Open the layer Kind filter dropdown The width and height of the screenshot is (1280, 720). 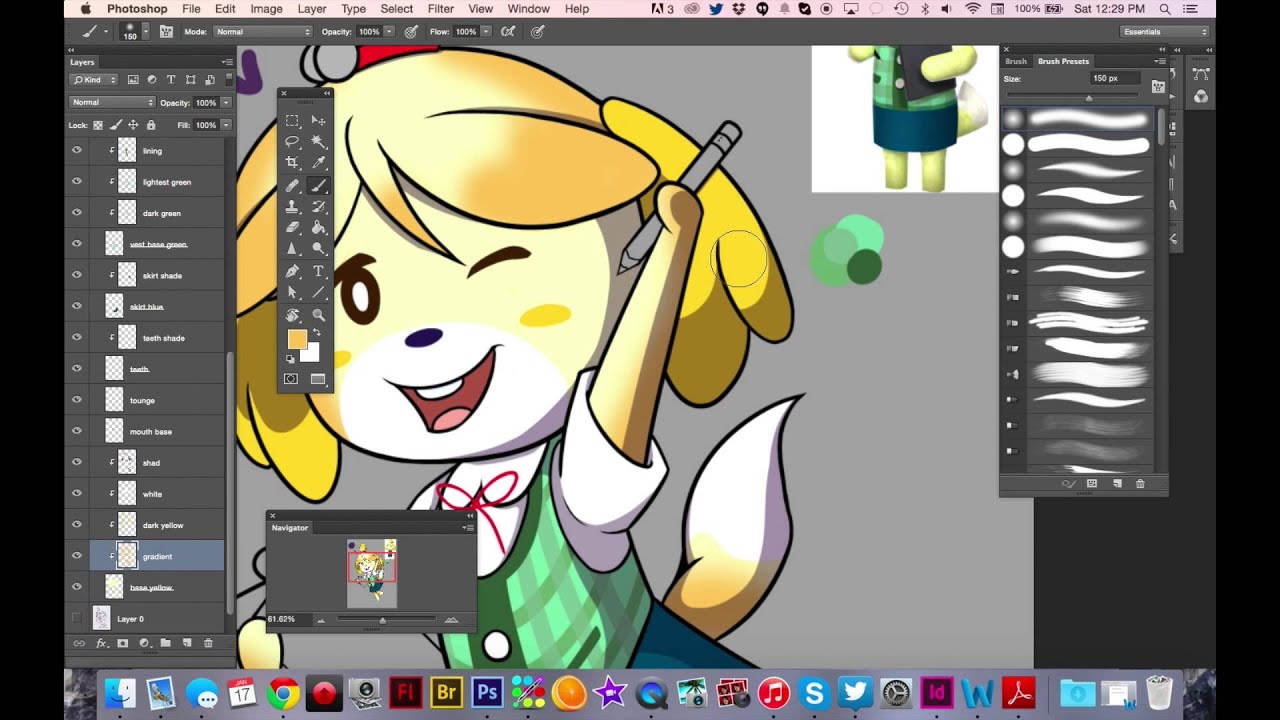coord(93,79)
